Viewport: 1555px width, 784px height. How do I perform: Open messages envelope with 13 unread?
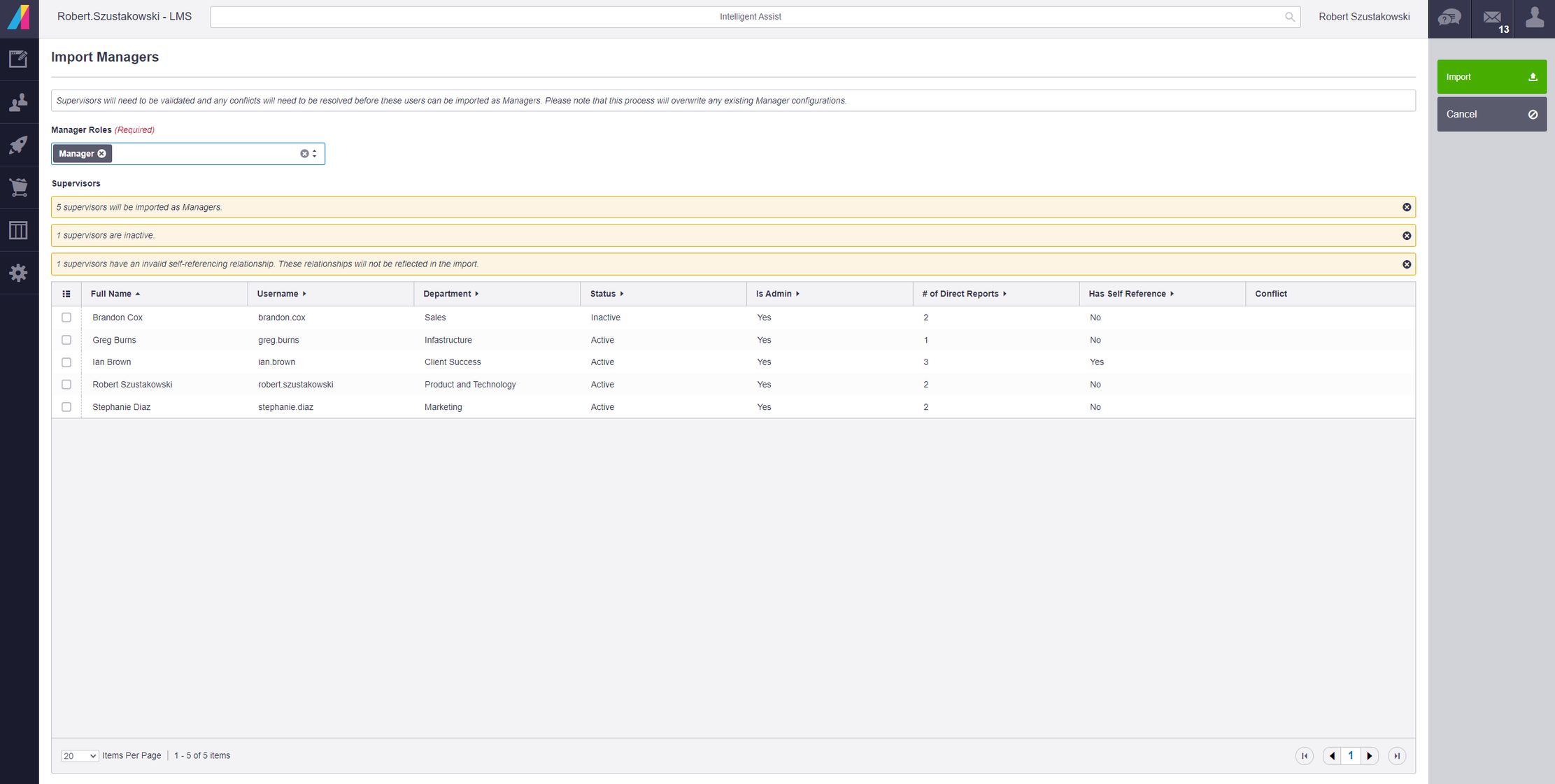[1493, 18]
